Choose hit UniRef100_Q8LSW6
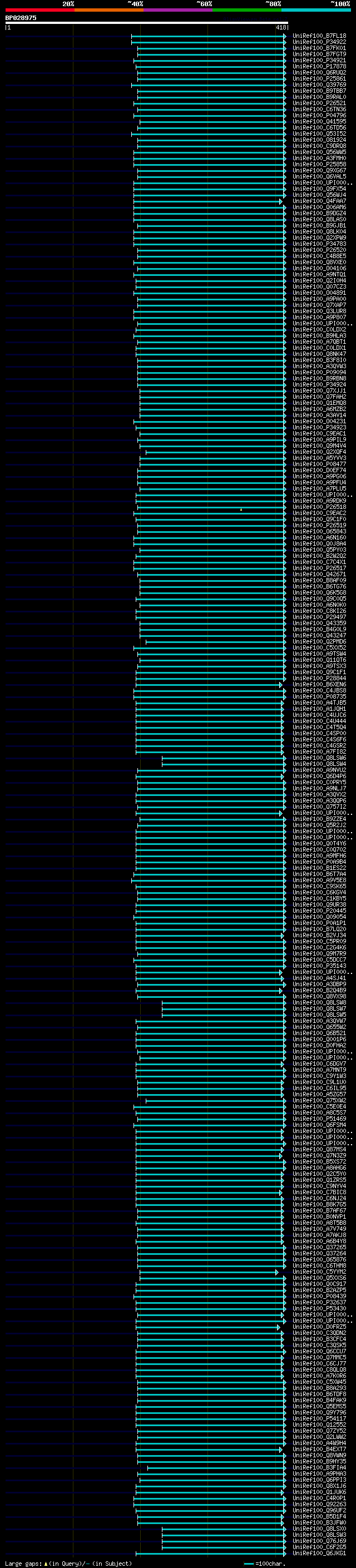 (319, 758)
